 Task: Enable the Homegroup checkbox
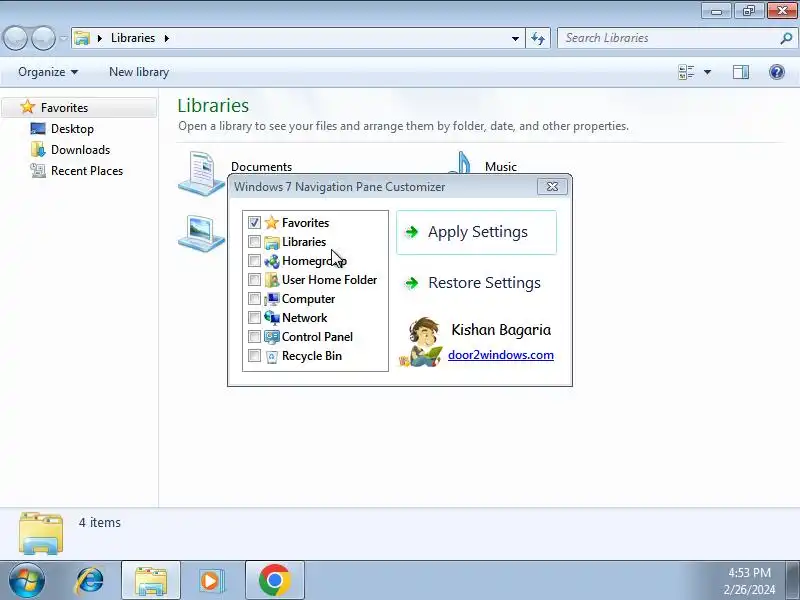(x=254, y=261)
